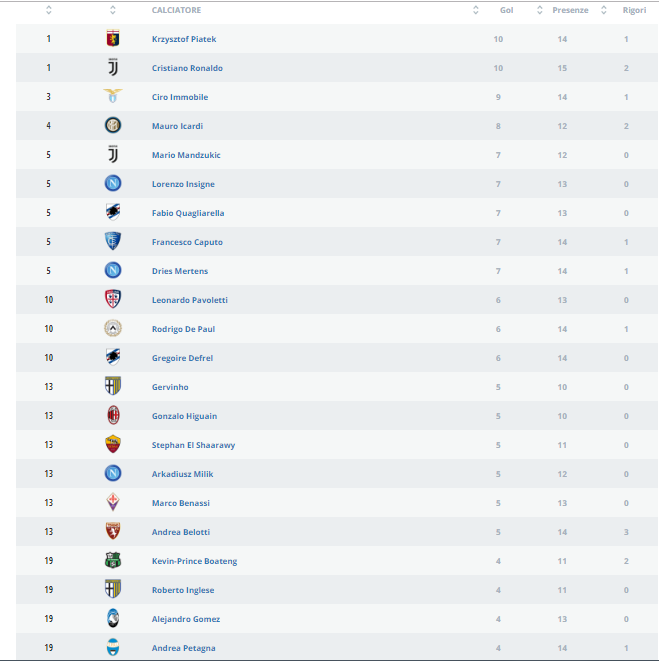
Task: Click the Lazio eagle crest beside Ciro Immobile
Action: [x=113, y=96]
